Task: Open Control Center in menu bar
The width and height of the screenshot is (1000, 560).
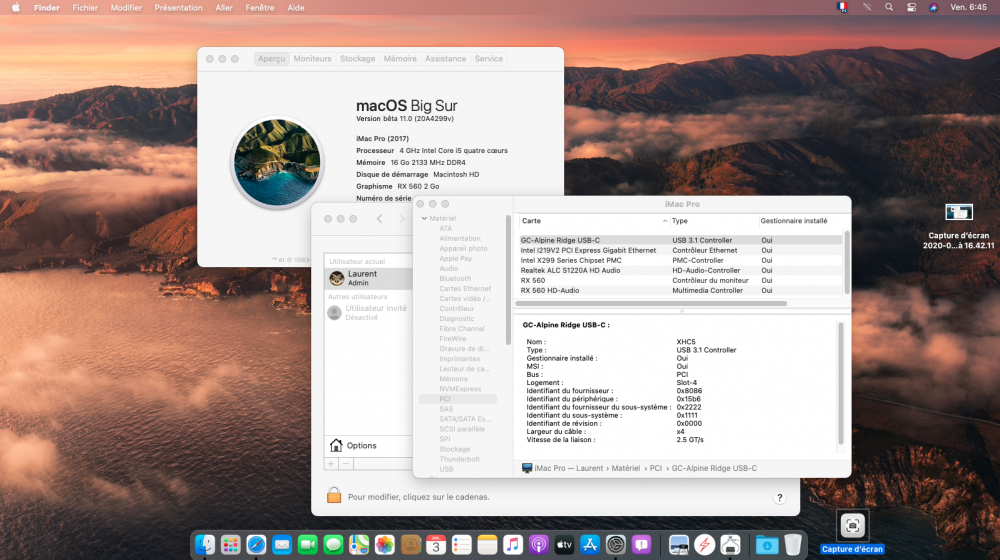Action: point(911,8)
